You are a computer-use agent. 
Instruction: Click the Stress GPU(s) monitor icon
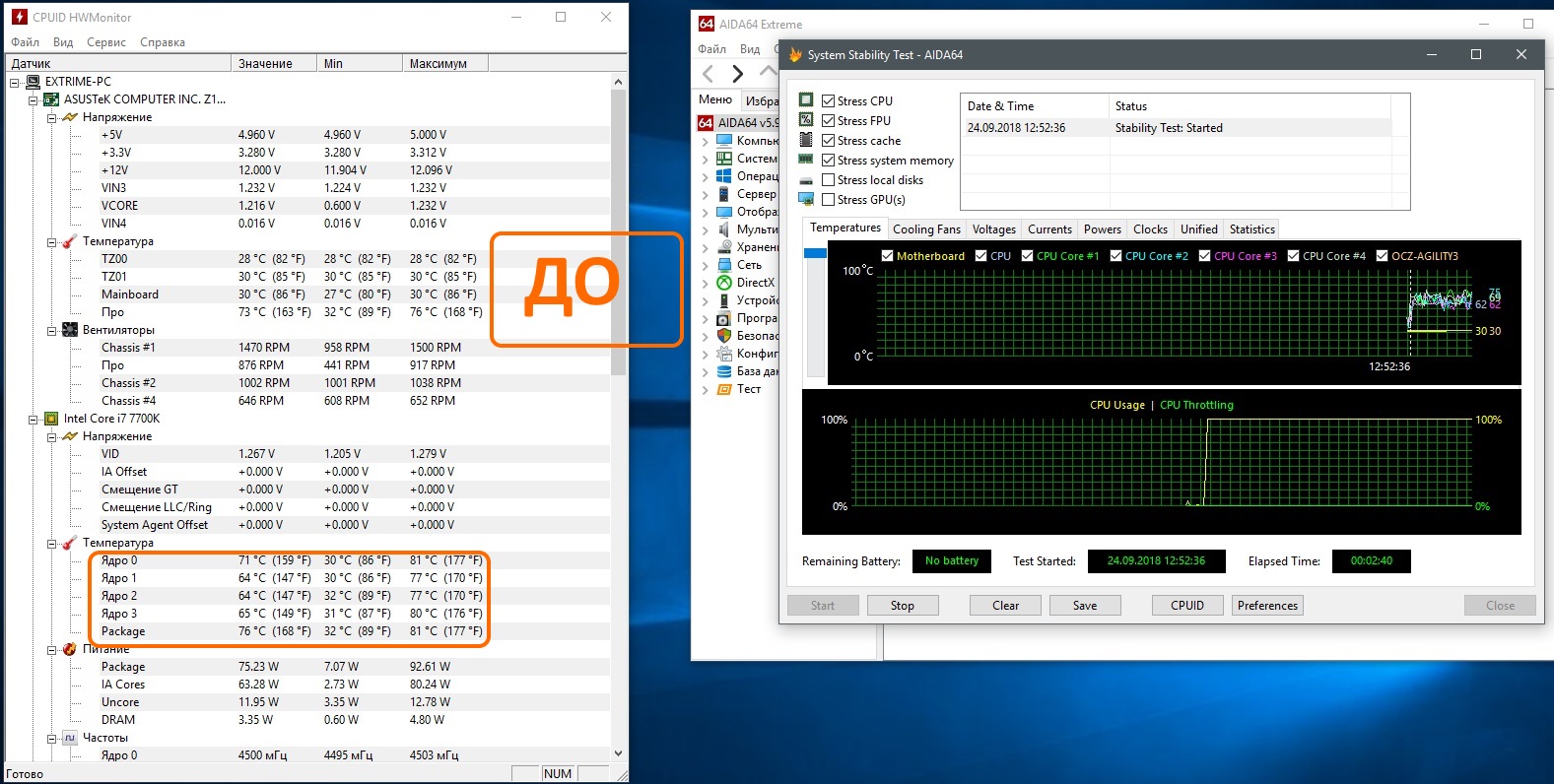click(806, 199)
